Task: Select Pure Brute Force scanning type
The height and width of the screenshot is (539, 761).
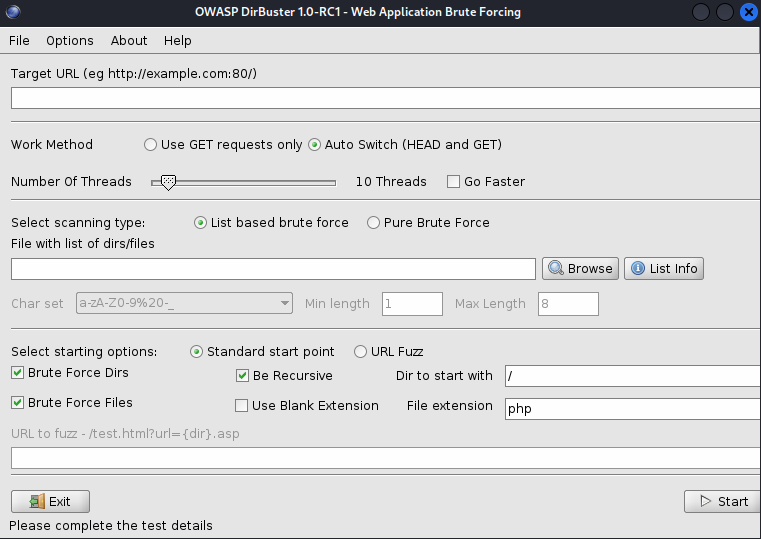Action: click(374, 223)
